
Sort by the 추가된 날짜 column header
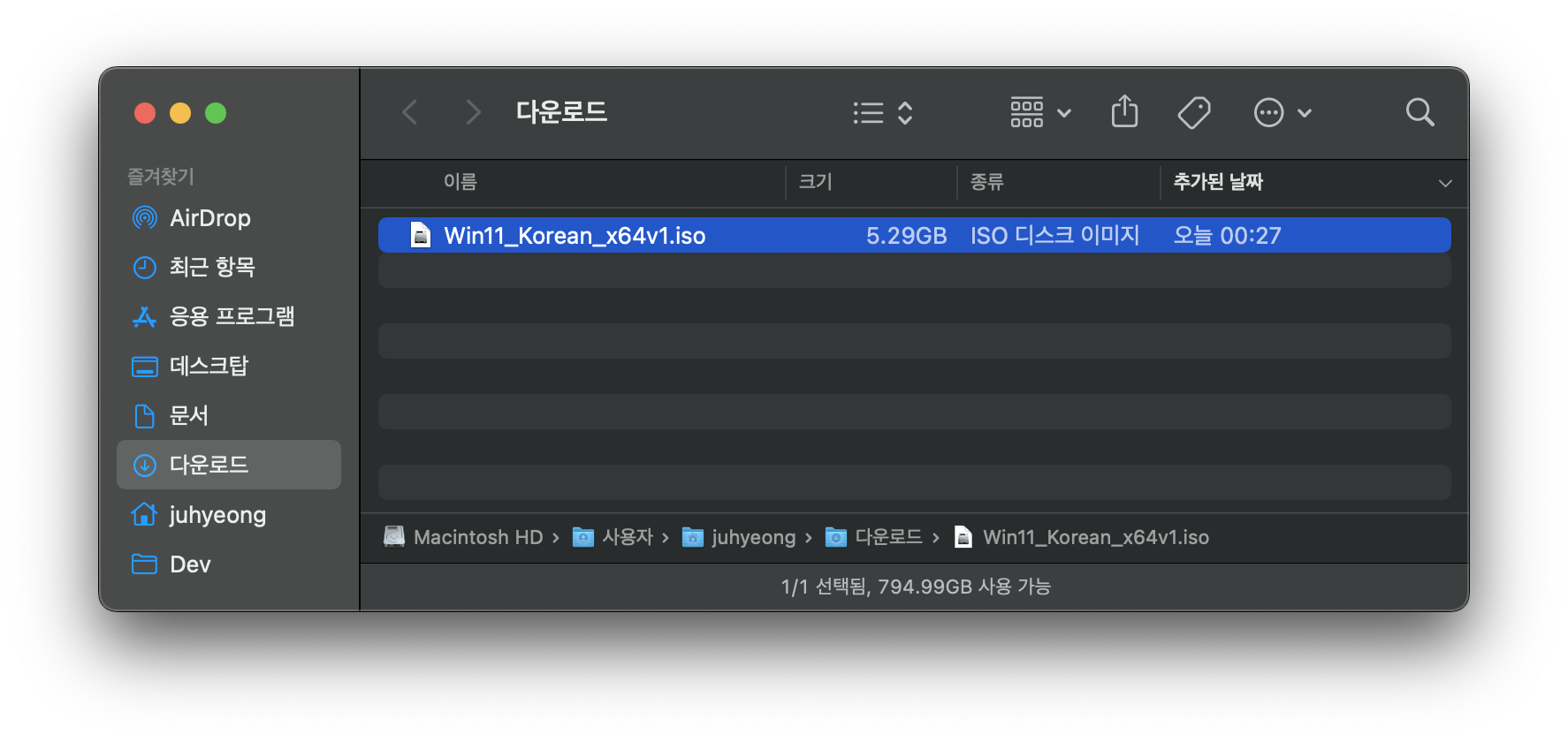1218,182
